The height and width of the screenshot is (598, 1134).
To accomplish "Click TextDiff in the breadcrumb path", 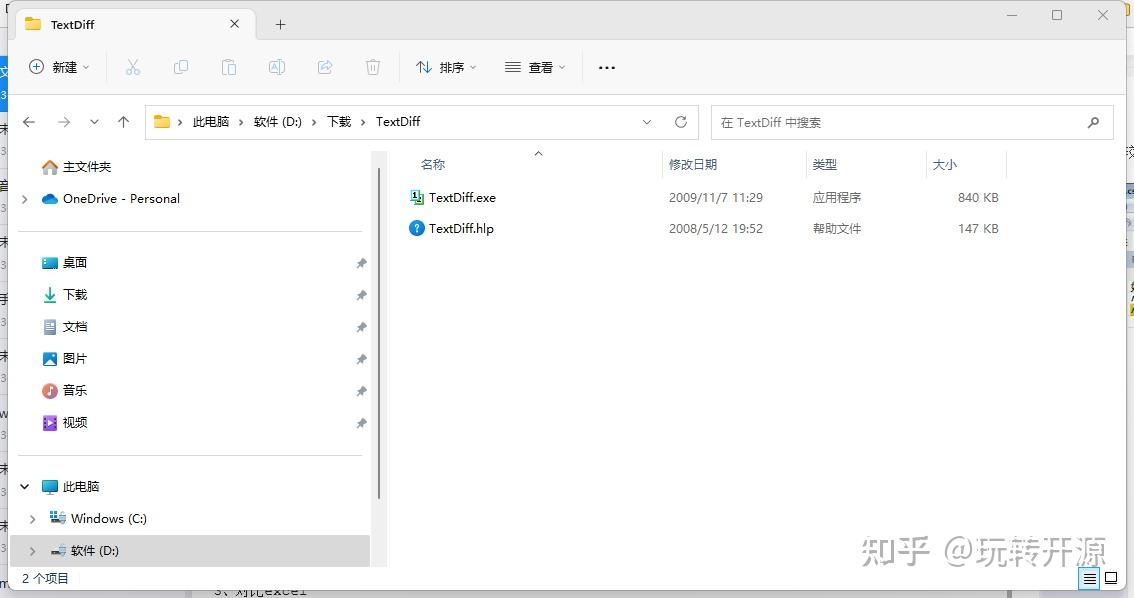I will point(398,121).
